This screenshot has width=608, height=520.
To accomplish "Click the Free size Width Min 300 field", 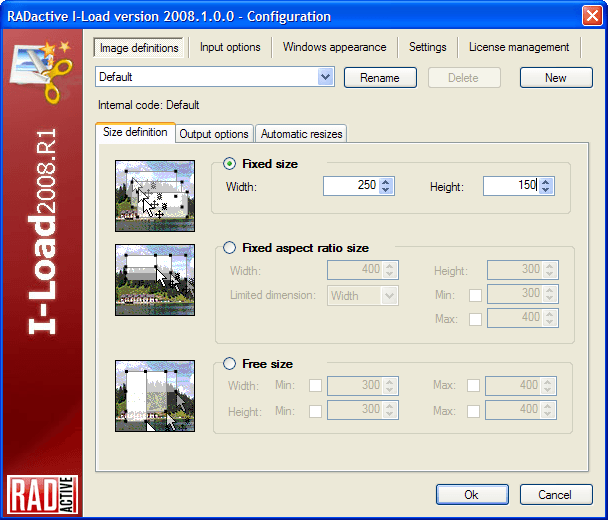I will coord(363,385).
